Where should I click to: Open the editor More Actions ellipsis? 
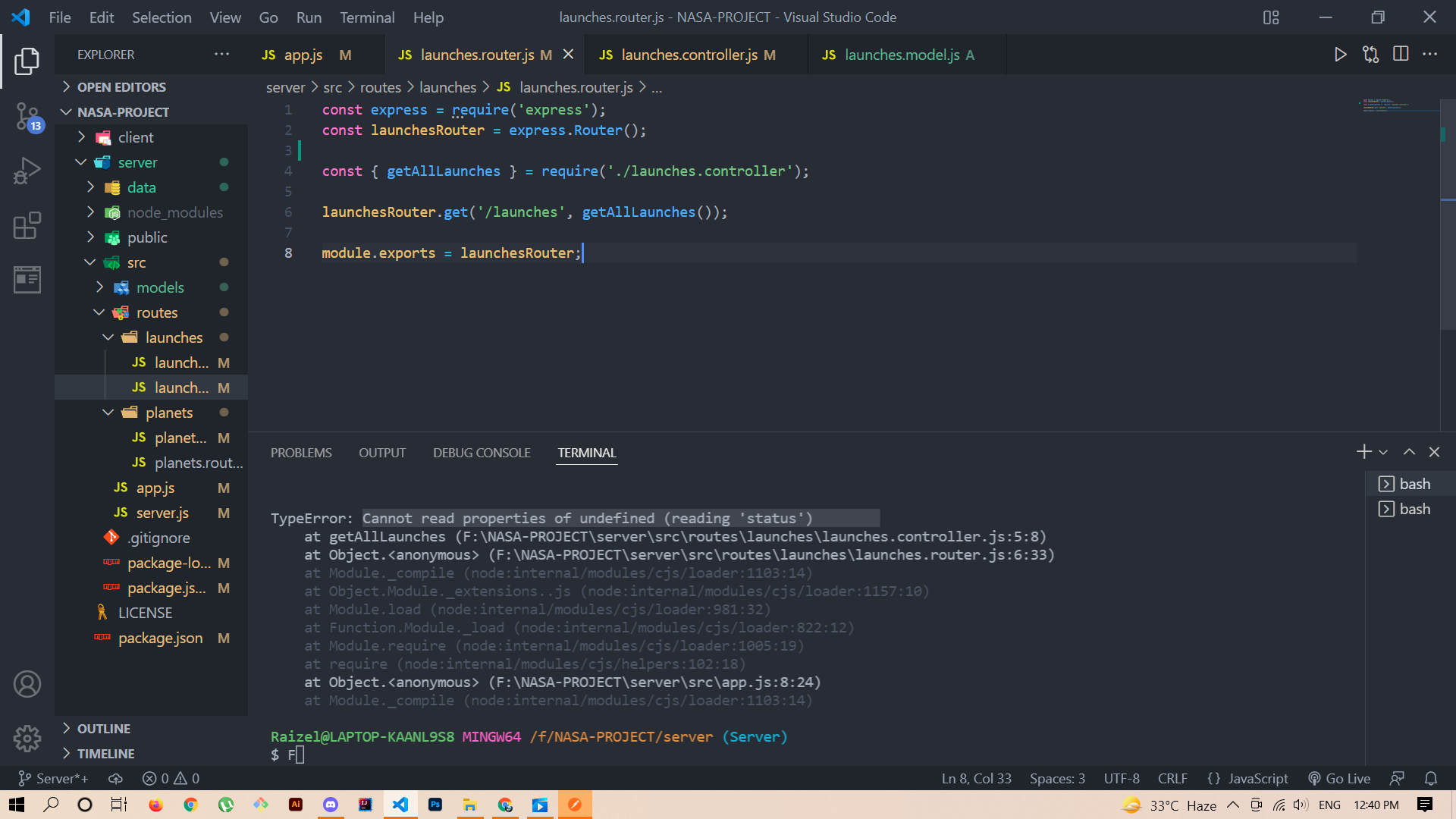coord(1429,55)
